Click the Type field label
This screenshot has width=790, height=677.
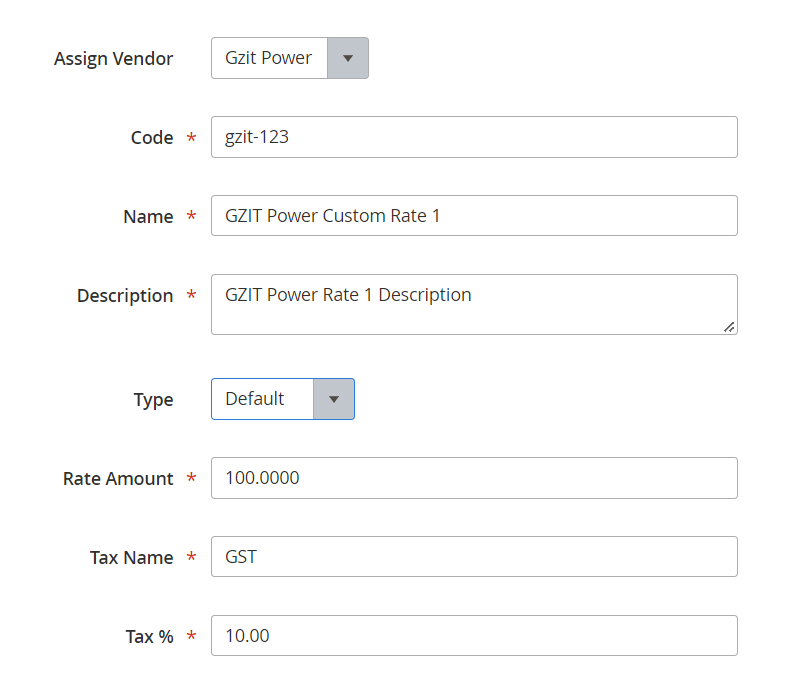coord(154,400)
